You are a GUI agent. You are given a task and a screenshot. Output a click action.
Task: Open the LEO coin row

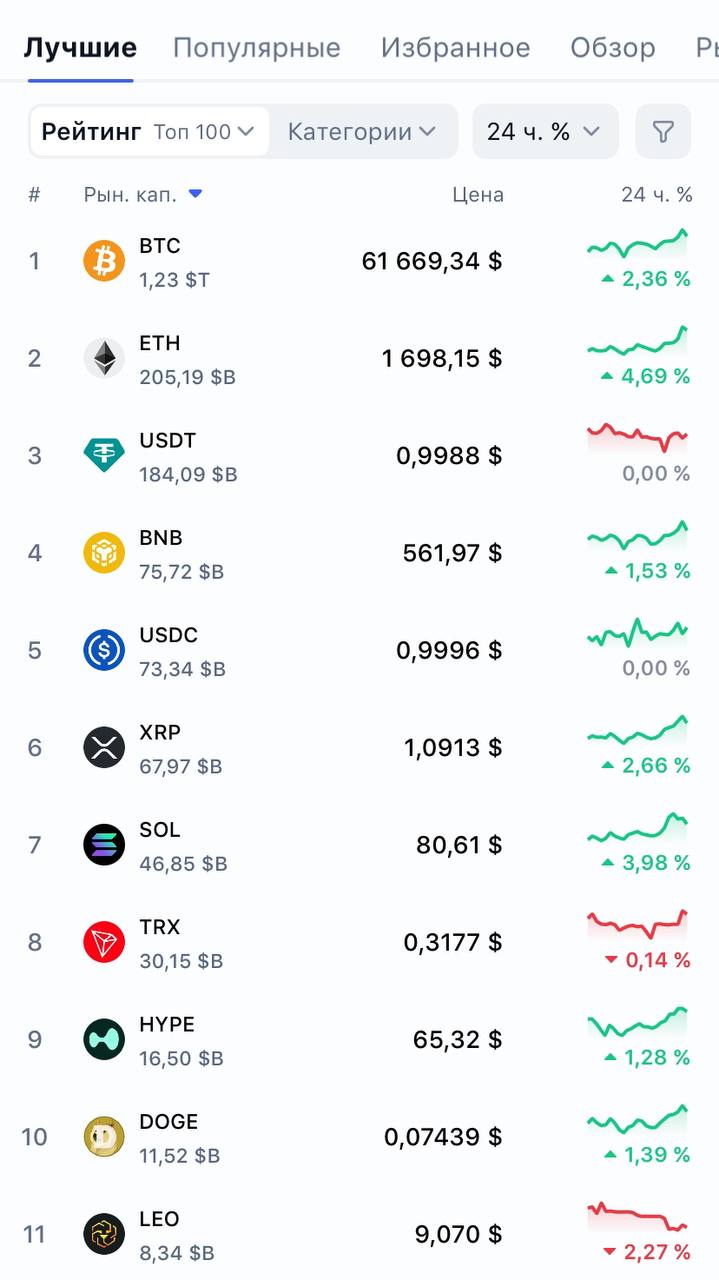(x=359, y=1234)
